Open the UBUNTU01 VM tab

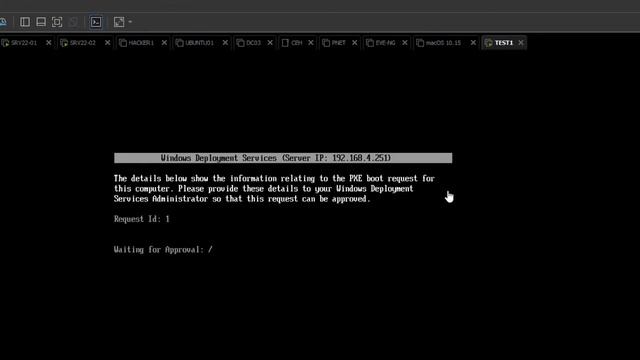(x=199, y=43)
